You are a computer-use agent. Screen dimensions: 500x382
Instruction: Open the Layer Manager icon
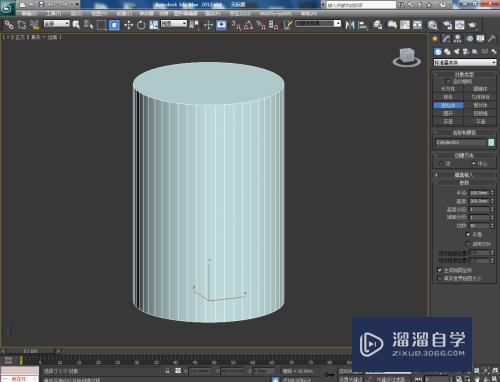tap(377, 25)
